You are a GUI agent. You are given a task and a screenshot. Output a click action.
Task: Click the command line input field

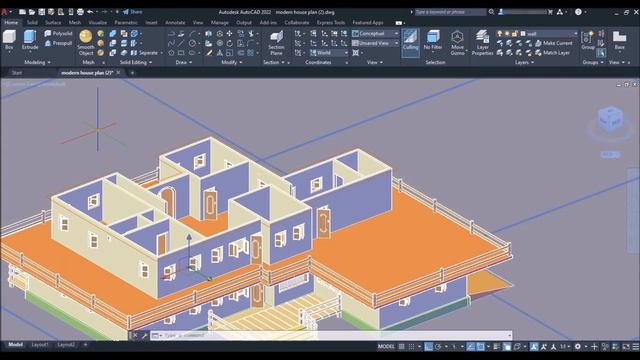[335, 335]
